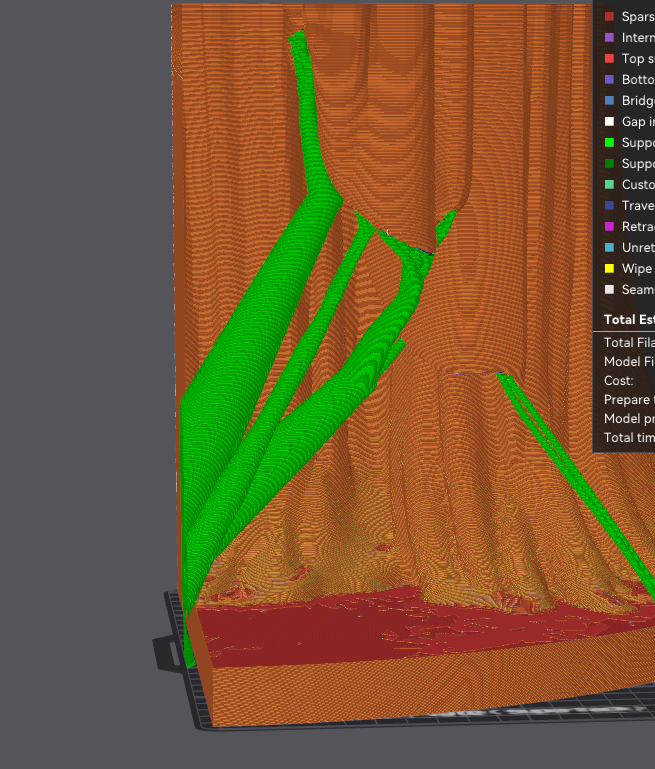The width and height of the screenshot is (655, 769).
Task: Click the 'Cost:' row label
Action: [x=619, y=381]
